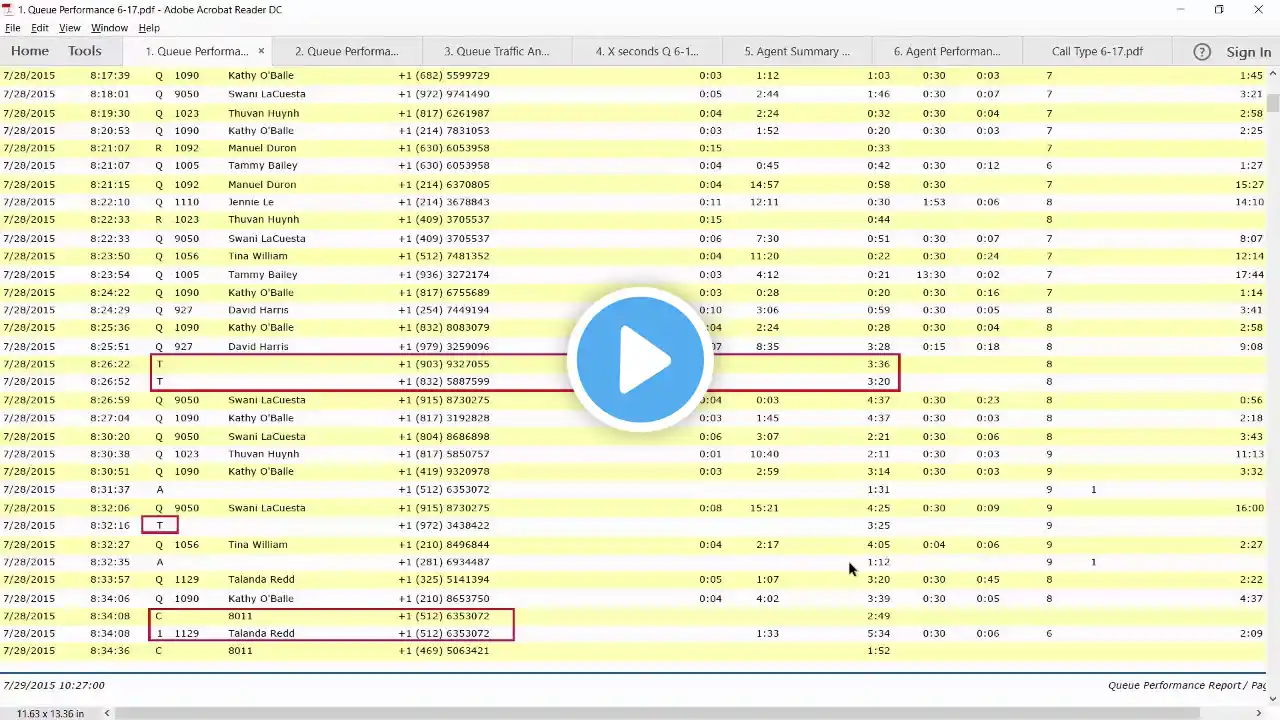
Task: Click the 16:00 duration value
Action: [1249, 508]
